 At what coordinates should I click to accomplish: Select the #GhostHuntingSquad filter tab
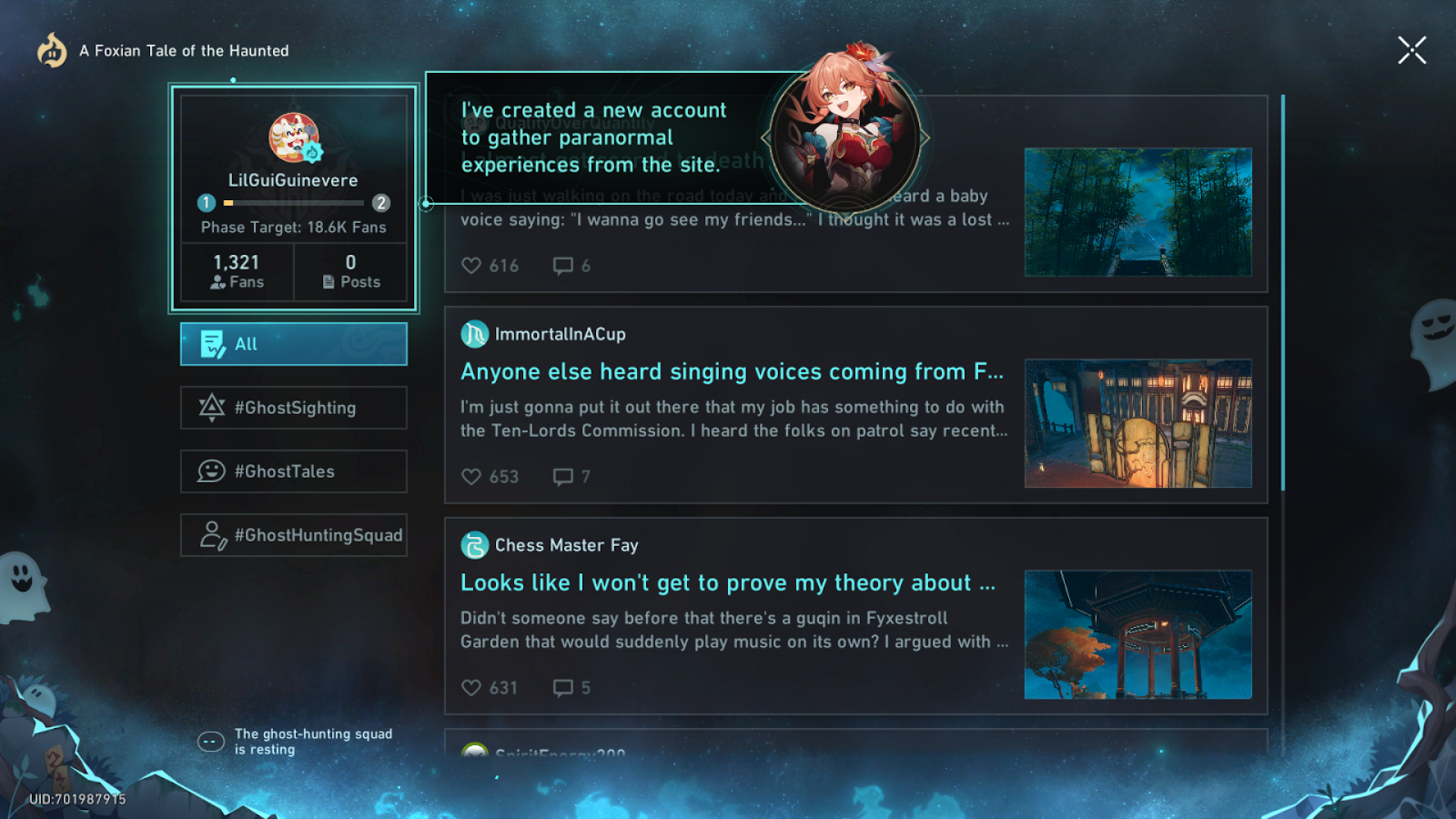(294, 535)
